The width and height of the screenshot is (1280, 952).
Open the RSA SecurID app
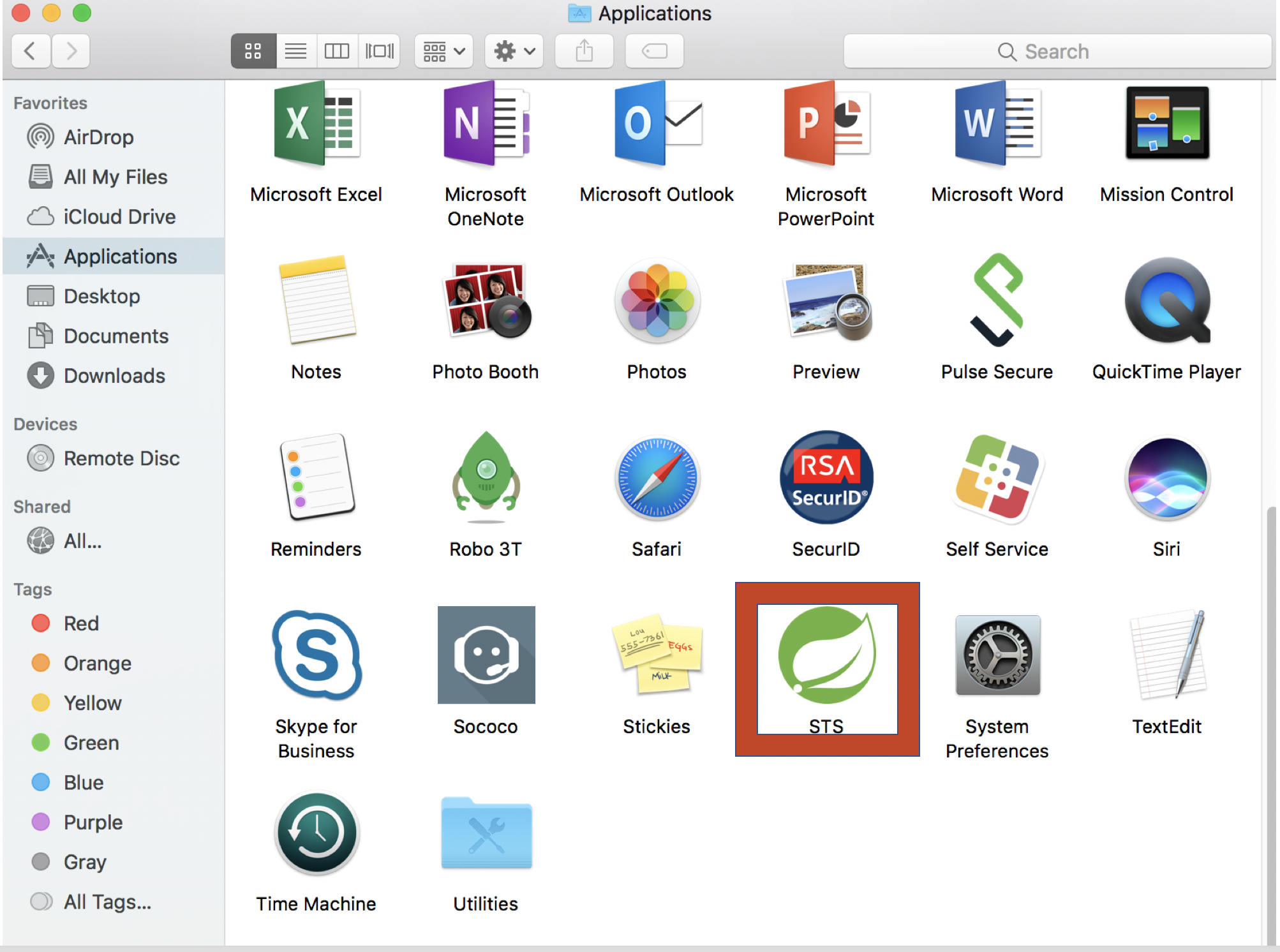(x=826, y=479)
